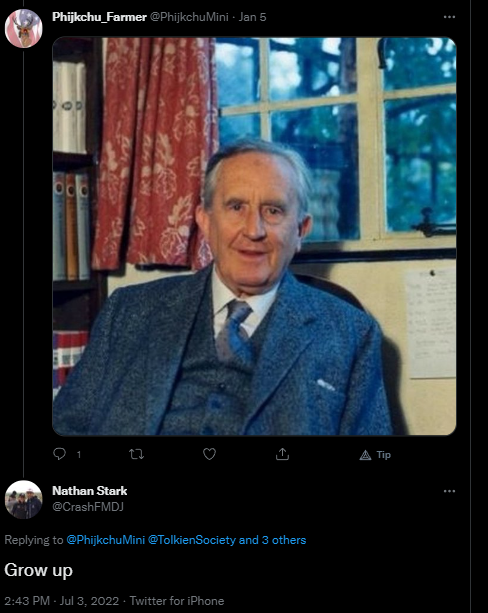Expand the 'and 3 others' link
Screen dimensions: 488x613
[x=273, y=540]
